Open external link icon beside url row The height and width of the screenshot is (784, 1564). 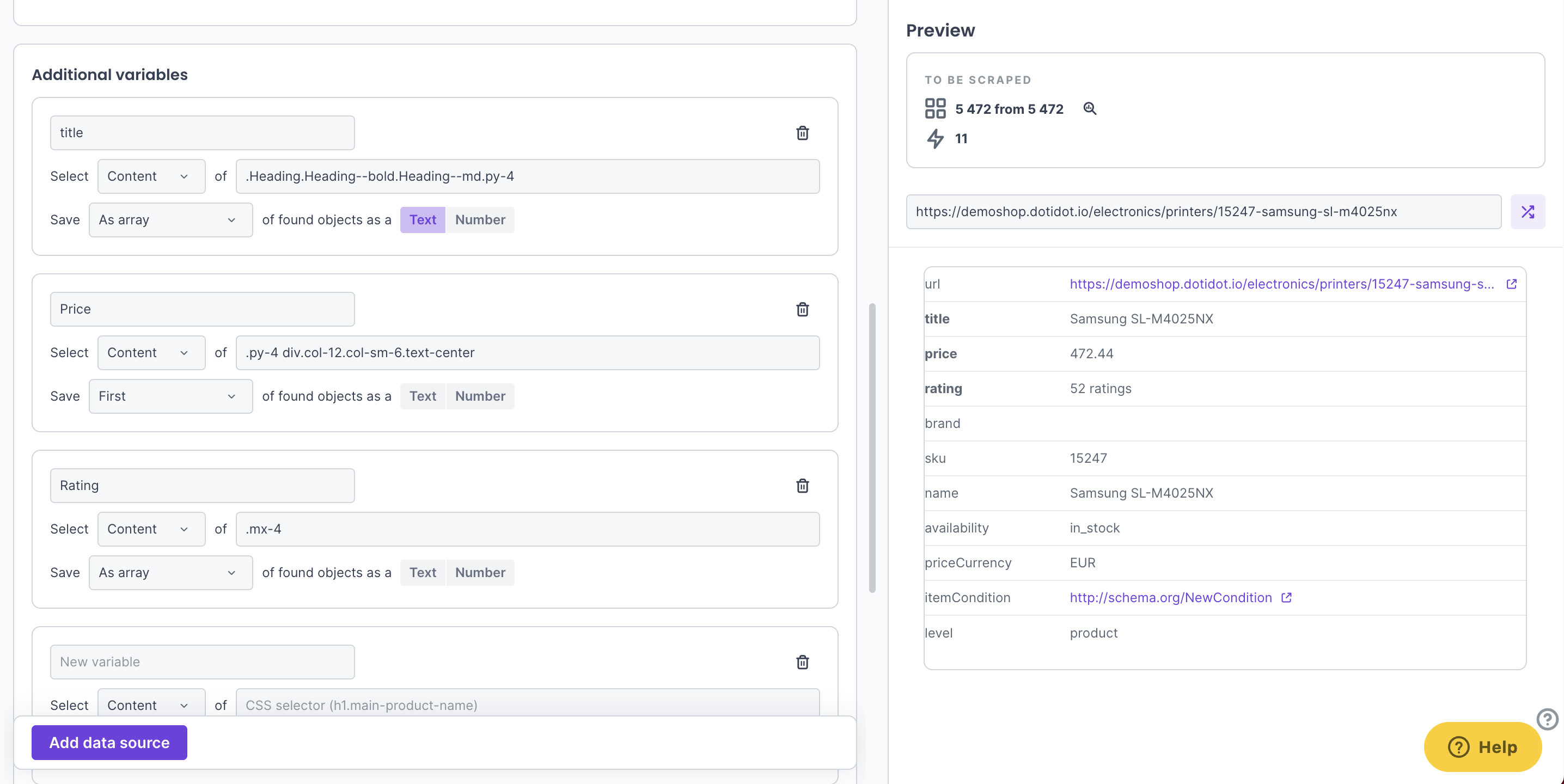(1511, 284)
